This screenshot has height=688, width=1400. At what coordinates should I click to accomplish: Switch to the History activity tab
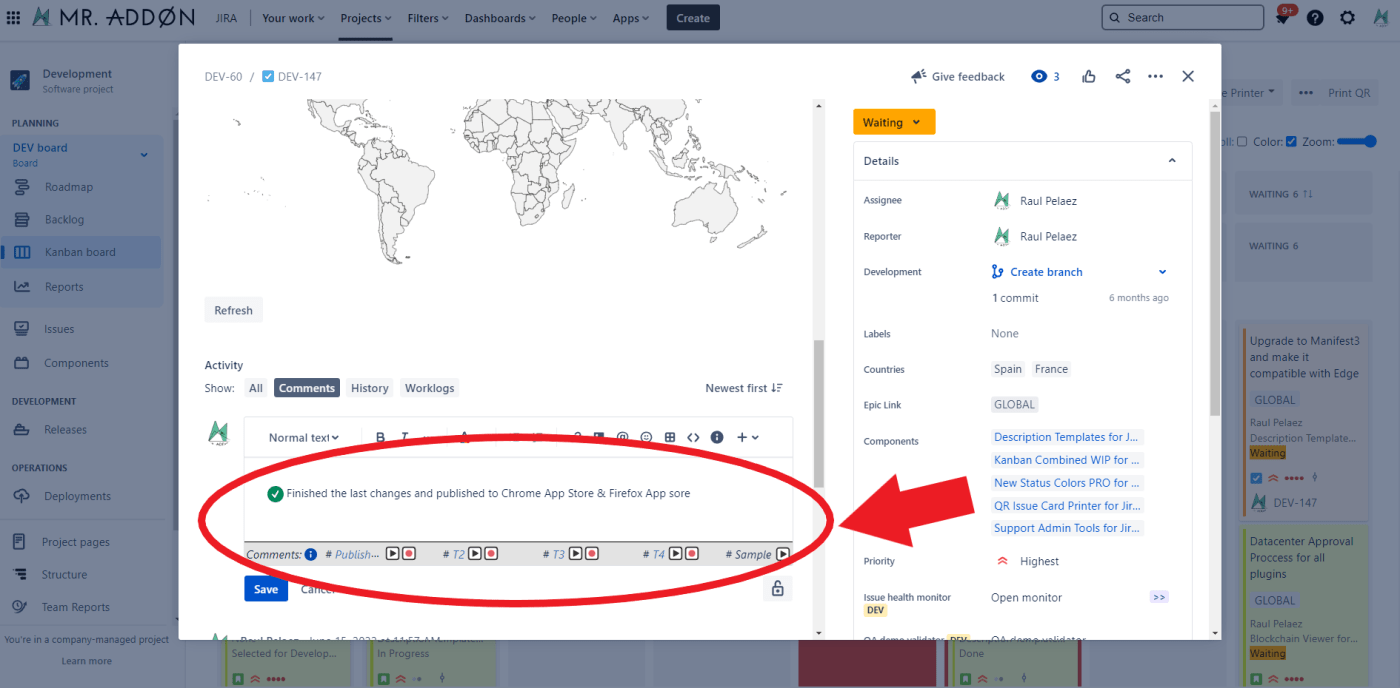click(x=369, y=388)
